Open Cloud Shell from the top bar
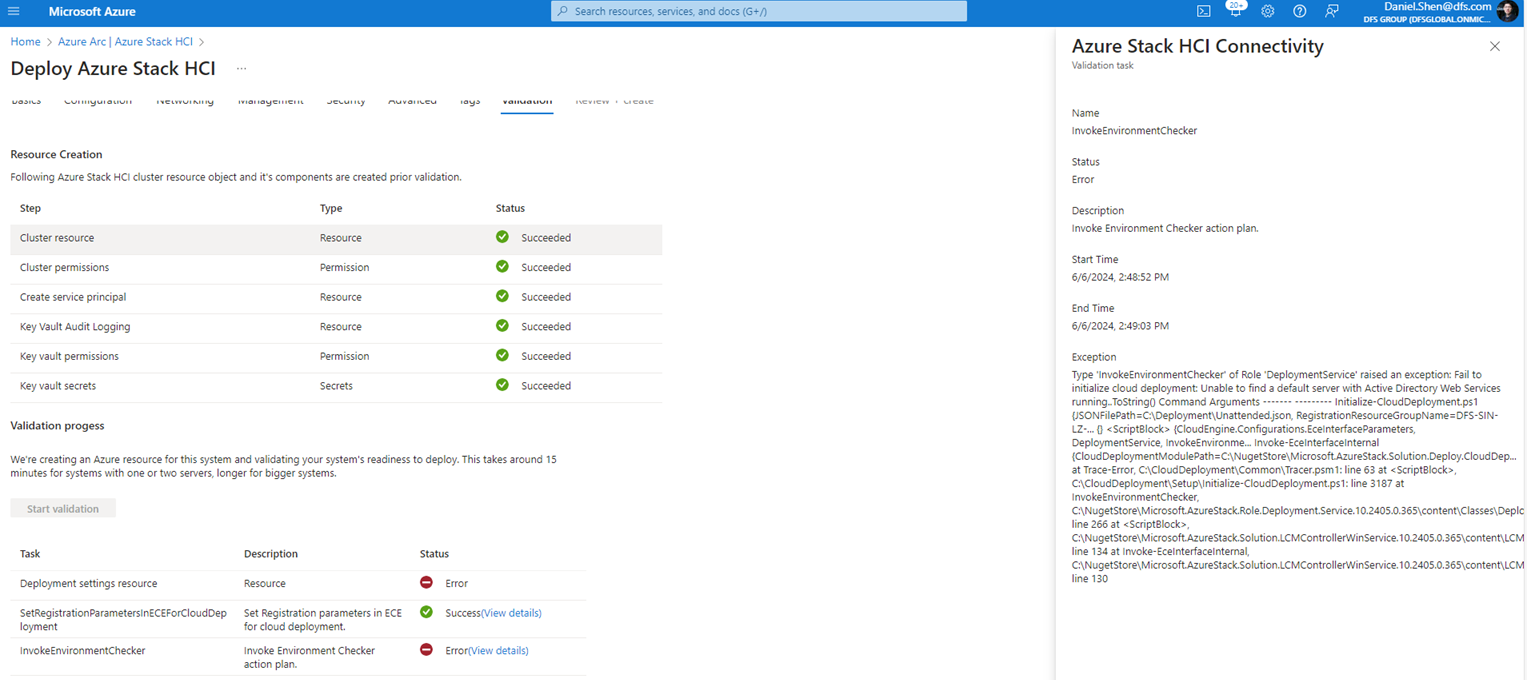This screenshot has width=1527, height=680. pos(1204,11)
